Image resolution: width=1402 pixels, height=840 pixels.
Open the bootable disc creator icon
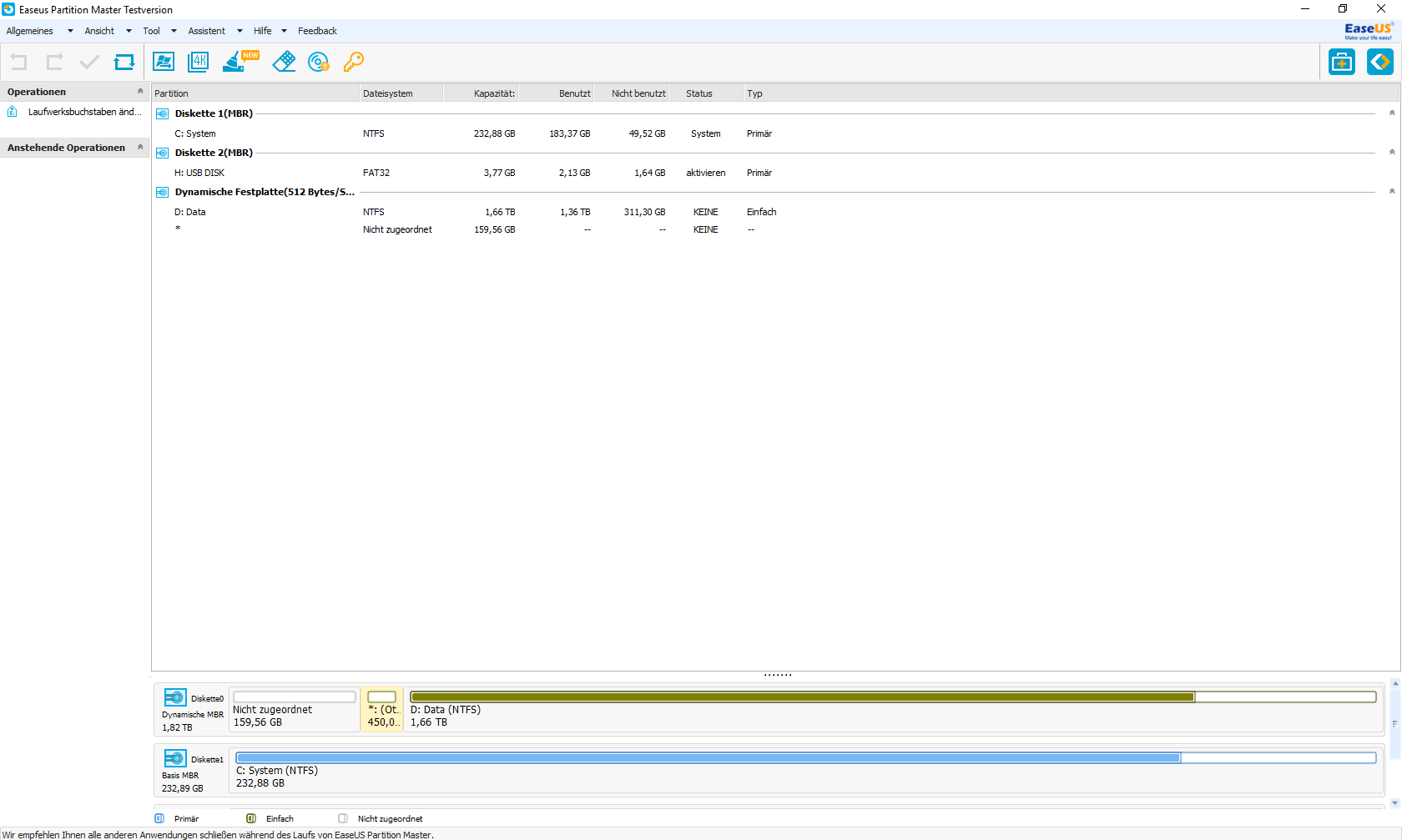319,62
